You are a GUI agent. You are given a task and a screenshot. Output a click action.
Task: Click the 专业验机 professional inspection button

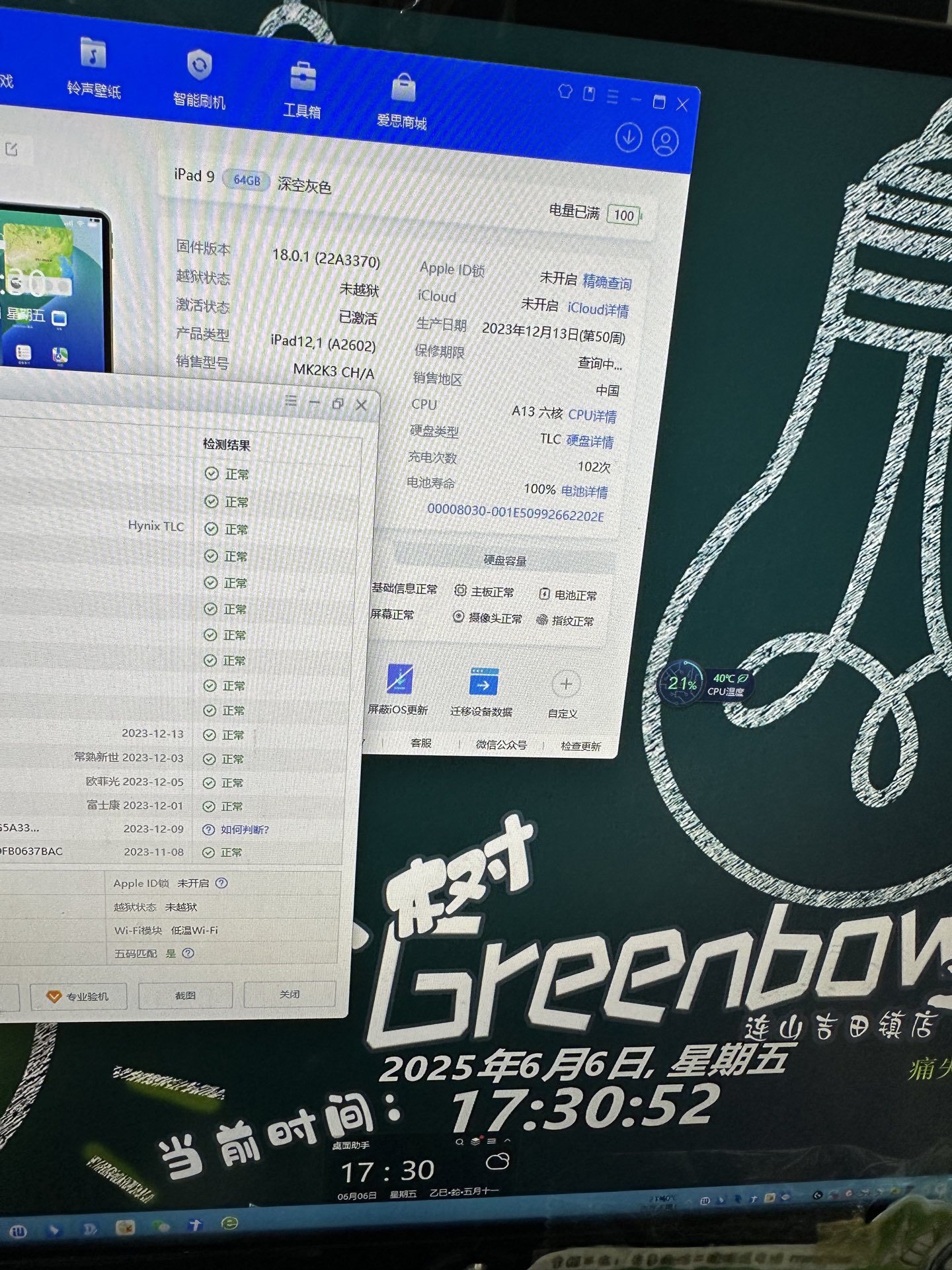pyautogui.click(x=78, y=996)
